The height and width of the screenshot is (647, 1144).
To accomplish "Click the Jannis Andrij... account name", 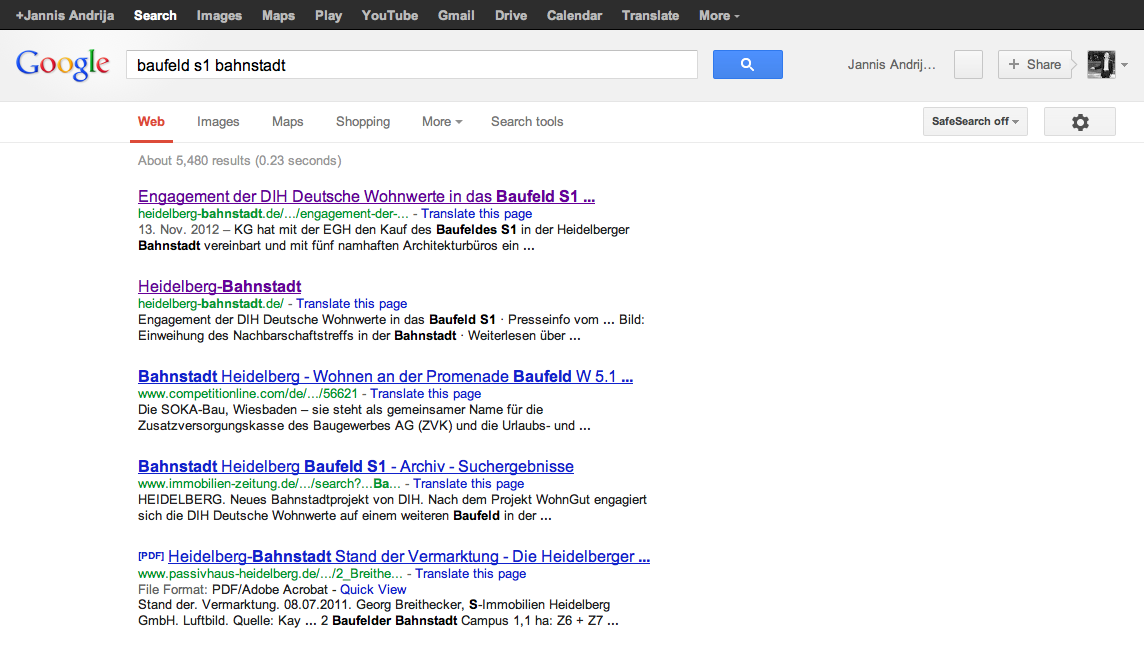I will coord(891,65).
